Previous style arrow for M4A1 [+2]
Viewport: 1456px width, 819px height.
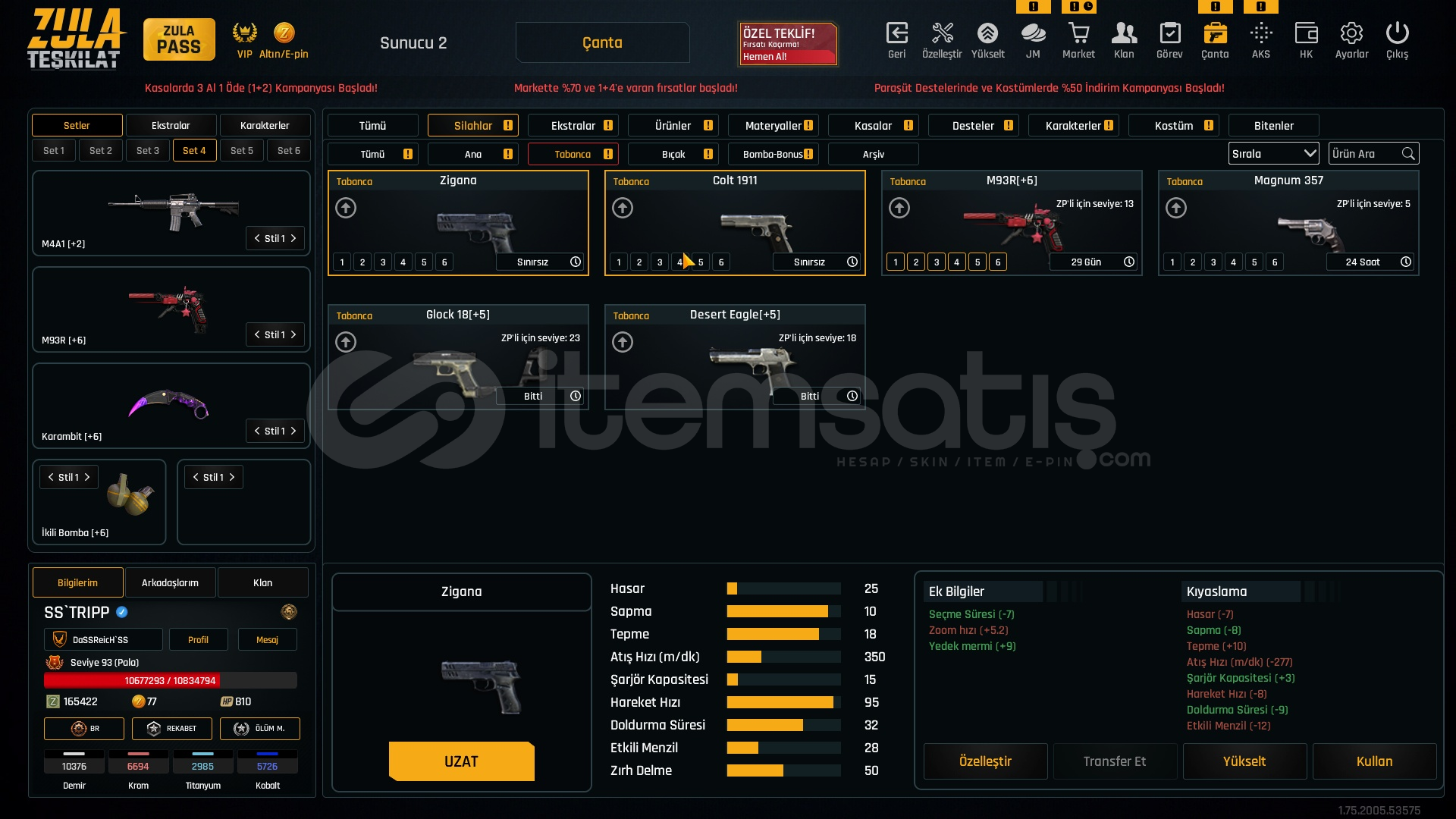(257, 238)
